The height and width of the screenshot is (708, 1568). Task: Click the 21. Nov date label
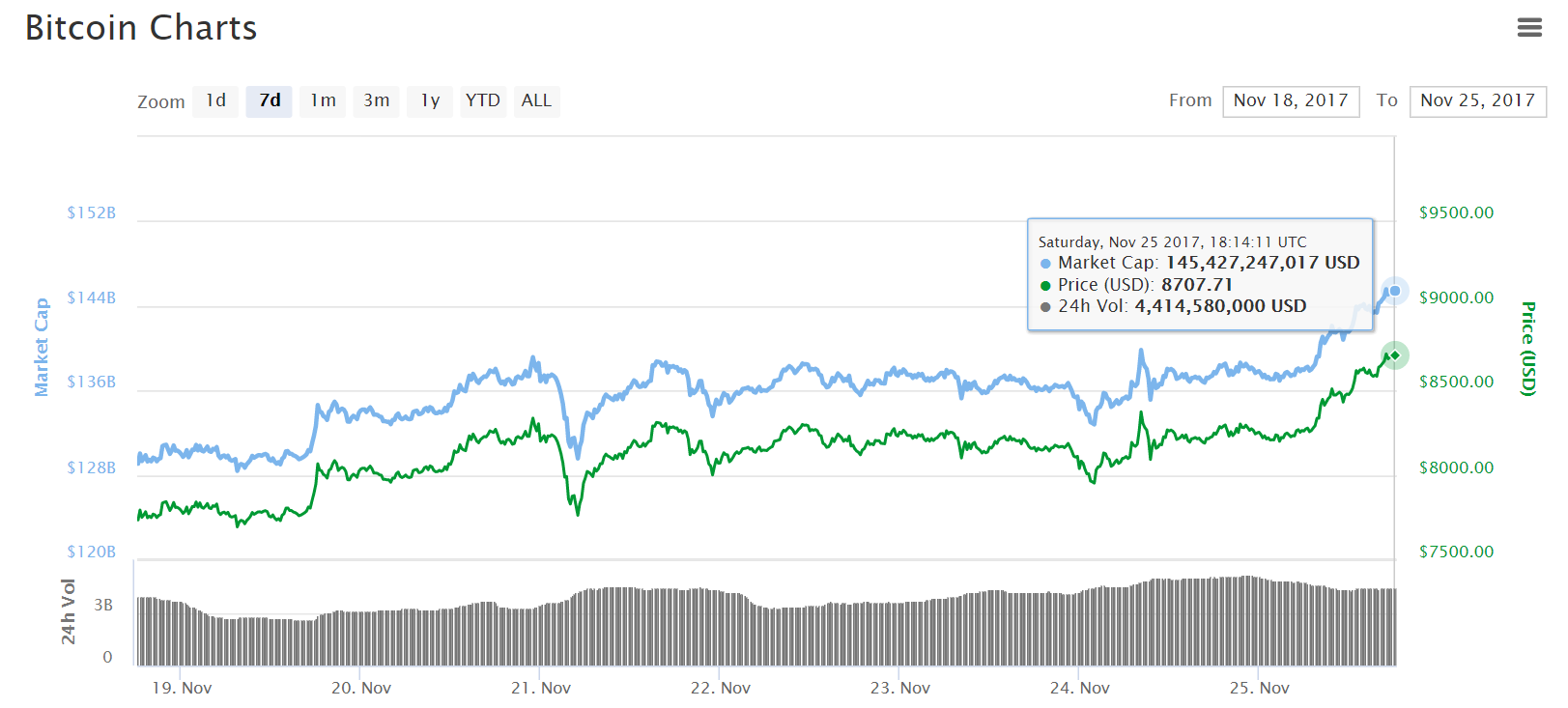[541, 688]
